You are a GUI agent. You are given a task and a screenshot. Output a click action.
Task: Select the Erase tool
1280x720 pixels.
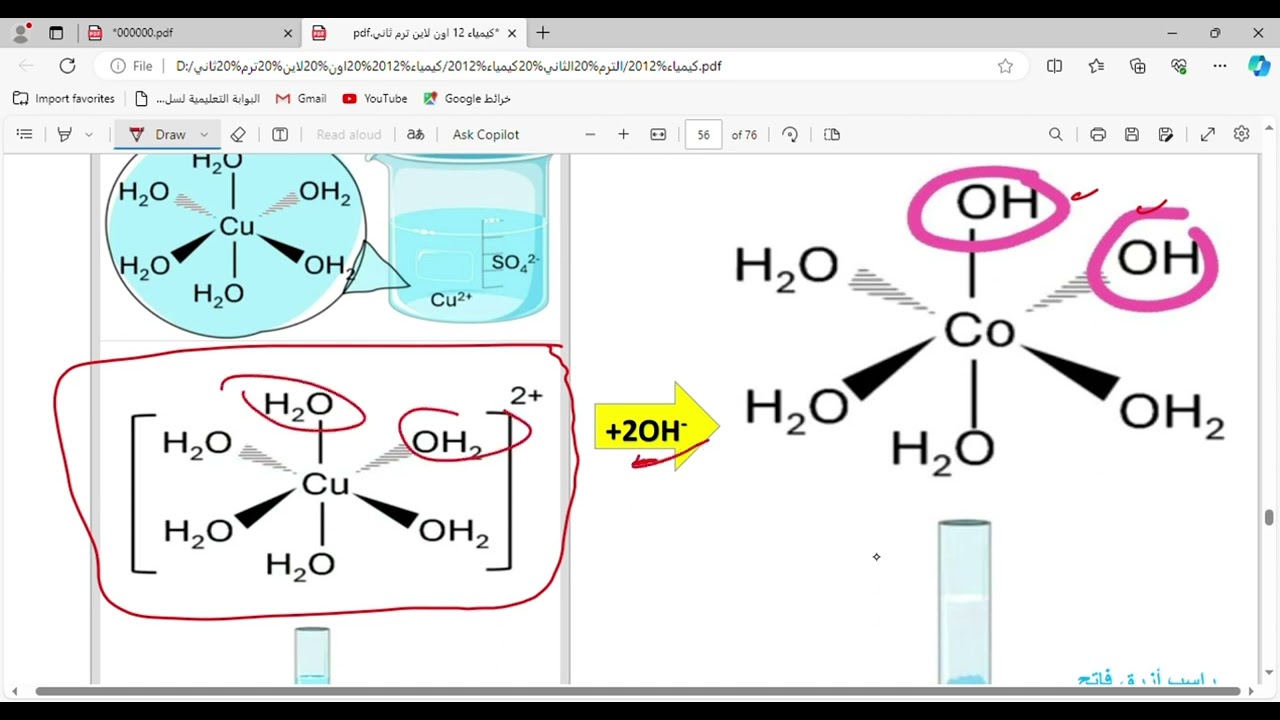click(238, 134)
